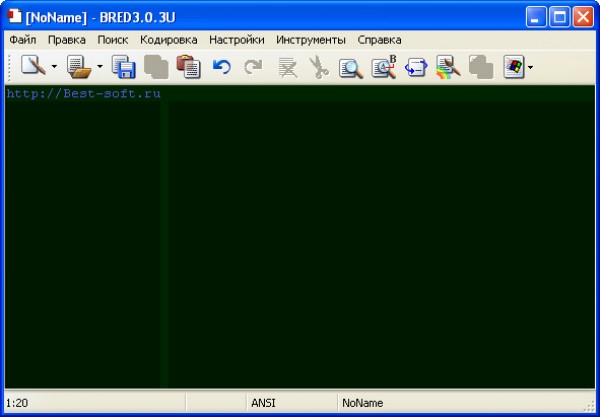Viewport: 600px width, 417px height.
Task: Paste using the clipboard icon
Action: (x=187, y=67)
